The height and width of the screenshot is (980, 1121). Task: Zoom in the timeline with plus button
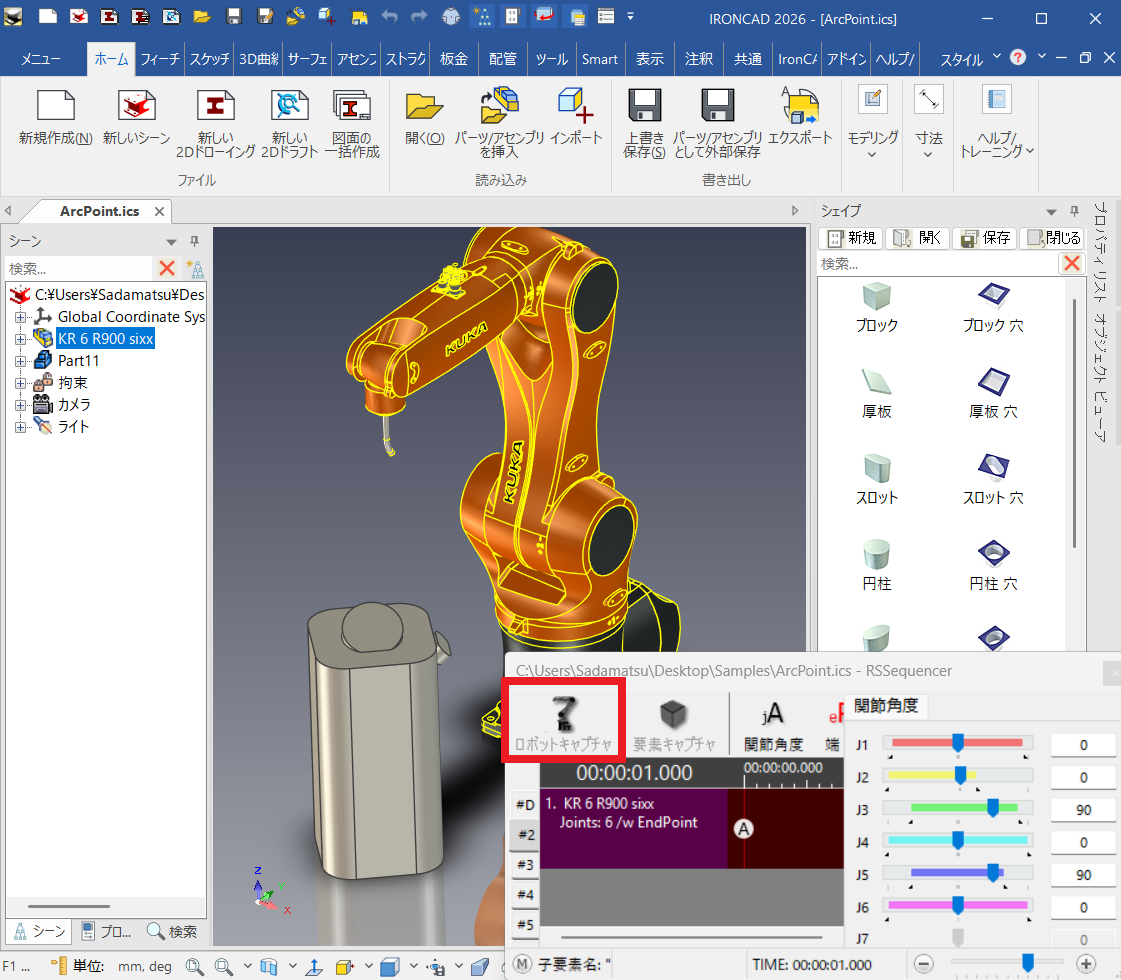[1086, 964]
